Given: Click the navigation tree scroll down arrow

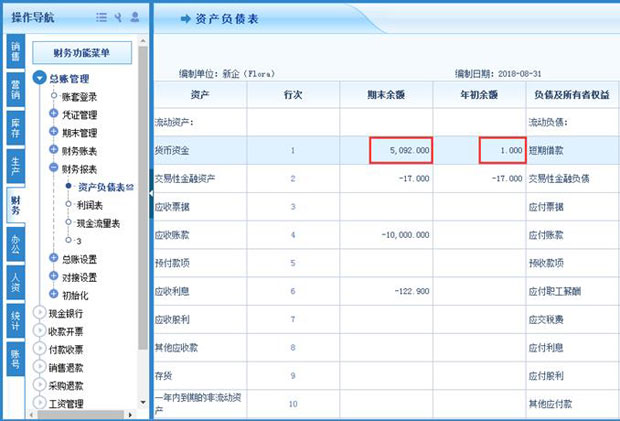Looking at the screenshot, I should [x=143, y=402].
